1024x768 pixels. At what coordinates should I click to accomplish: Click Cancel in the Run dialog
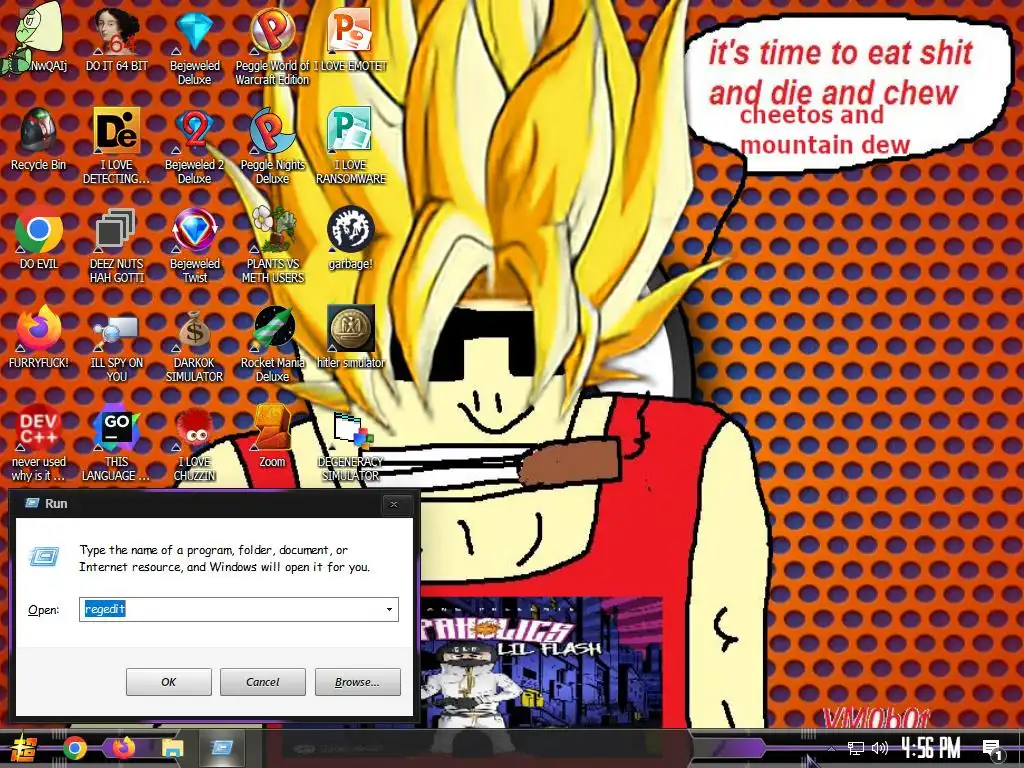tap(263, 682)
